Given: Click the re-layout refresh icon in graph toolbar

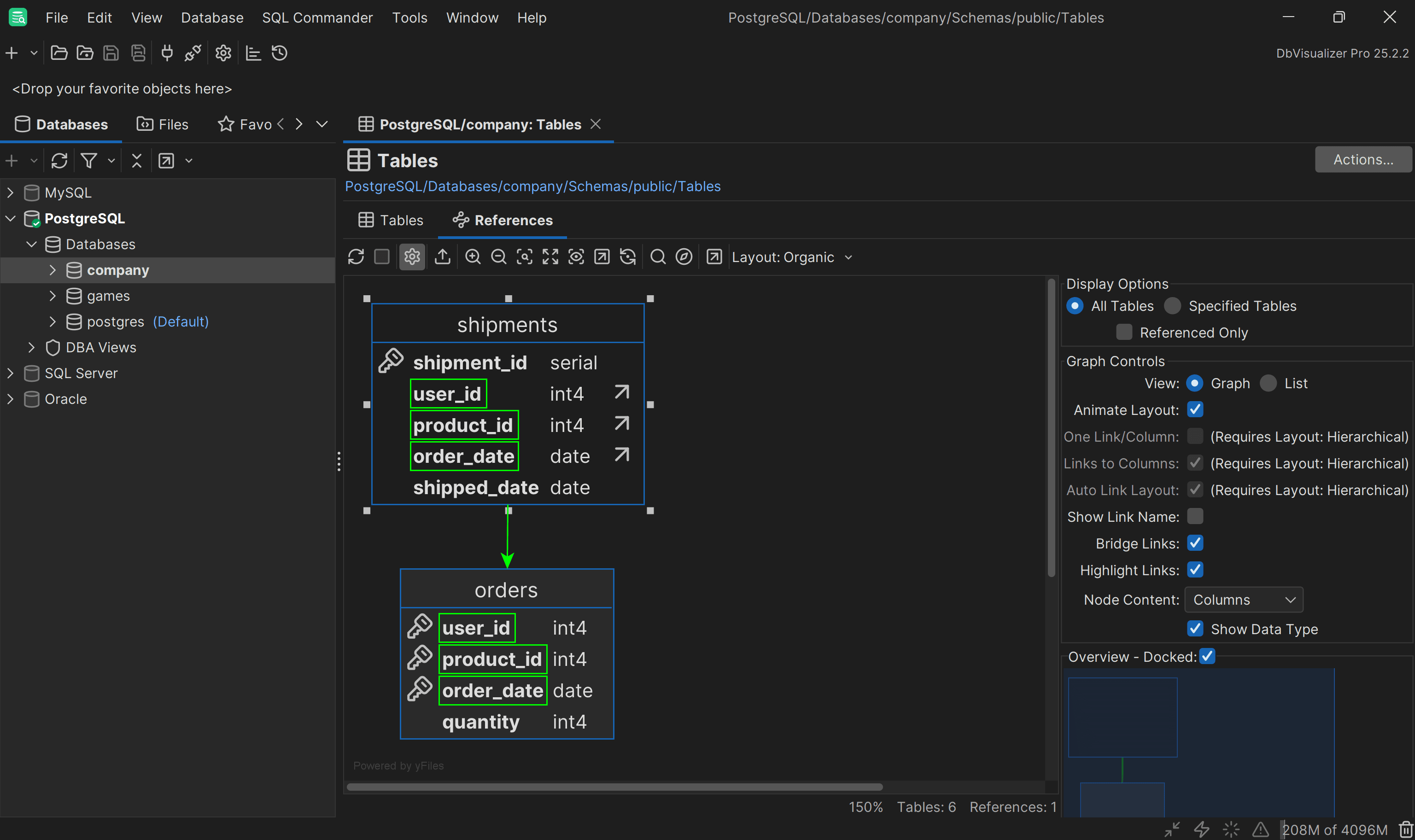Looking at the screenshot, I should [x=628, y=257].
